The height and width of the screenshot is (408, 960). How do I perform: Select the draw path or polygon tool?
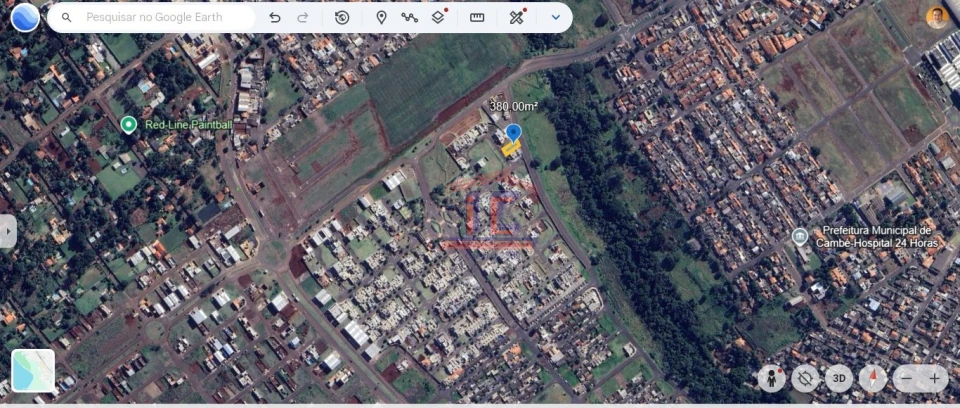pyautogui.click(x=409, y=17)
